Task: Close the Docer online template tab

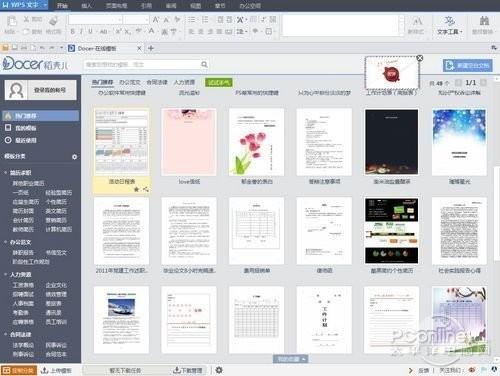Action: pos(139,48)
